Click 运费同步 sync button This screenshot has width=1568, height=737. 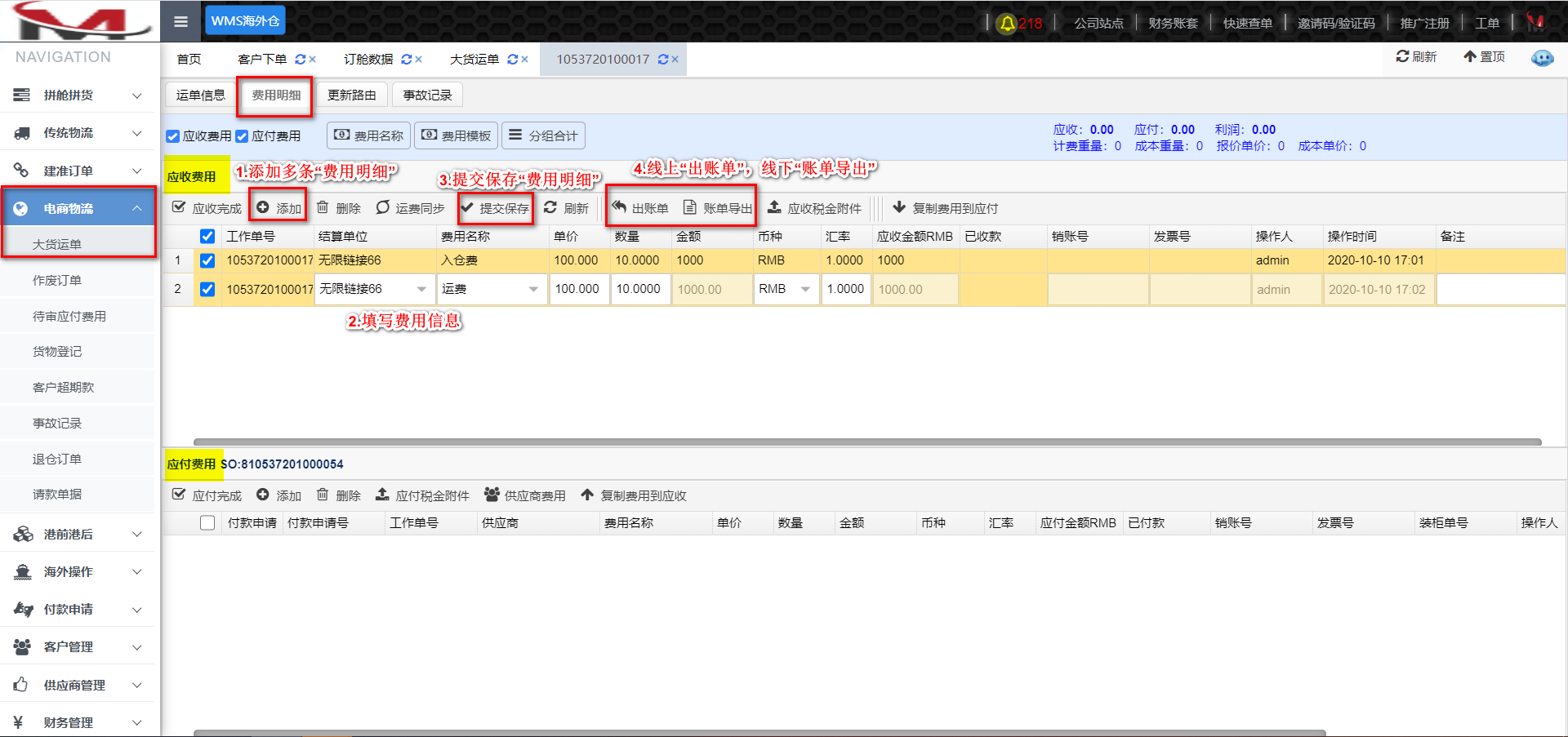point(410,208)
